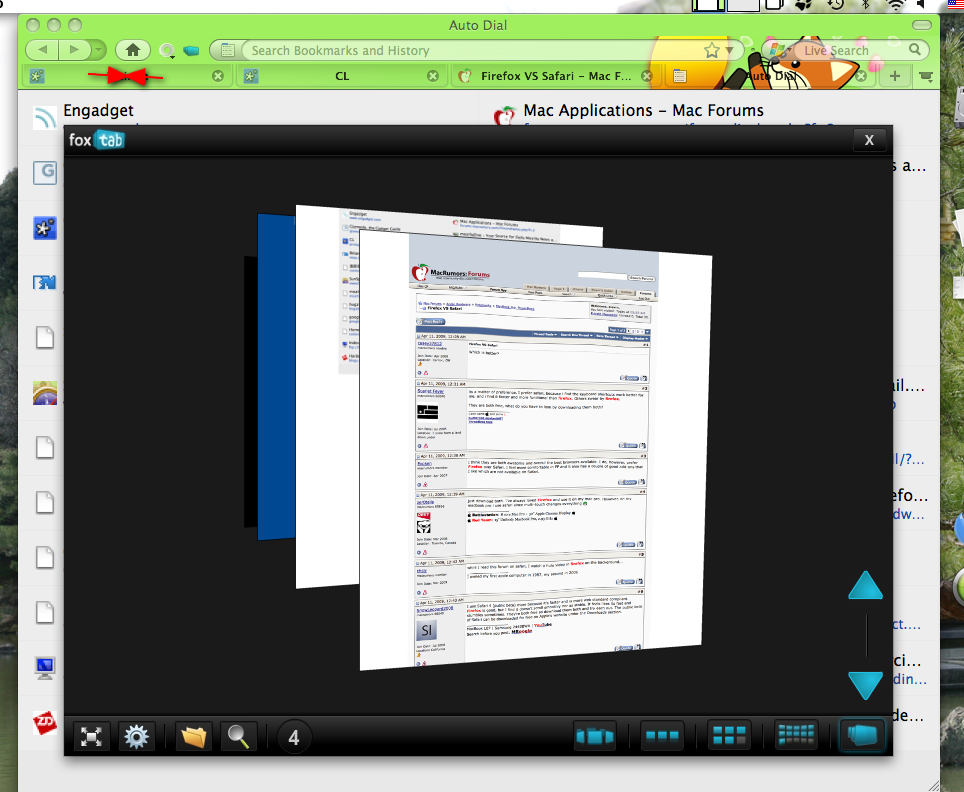964x792 pixels.
Task: Click FoxTab down arrow
Action: pyautogui.click(x=866, y=685)
